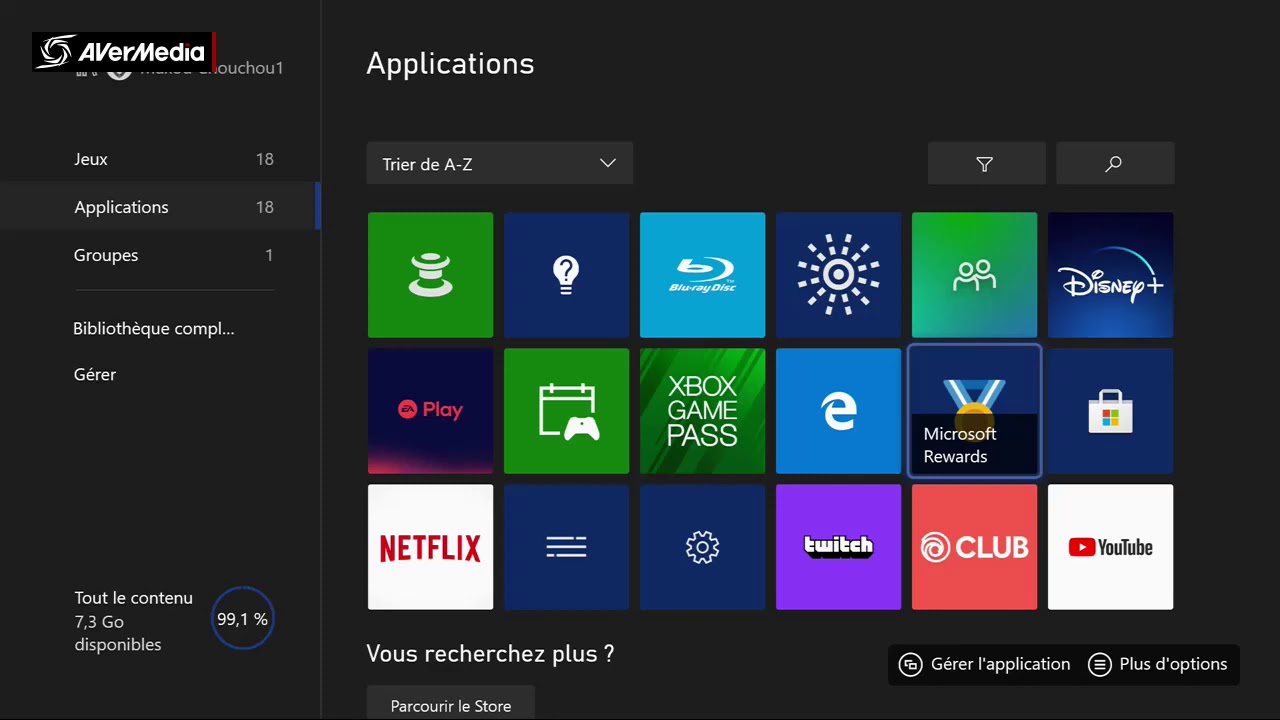Open the Xbox Accessories app tile
The image size is (1280, 720).
(430, 275)
